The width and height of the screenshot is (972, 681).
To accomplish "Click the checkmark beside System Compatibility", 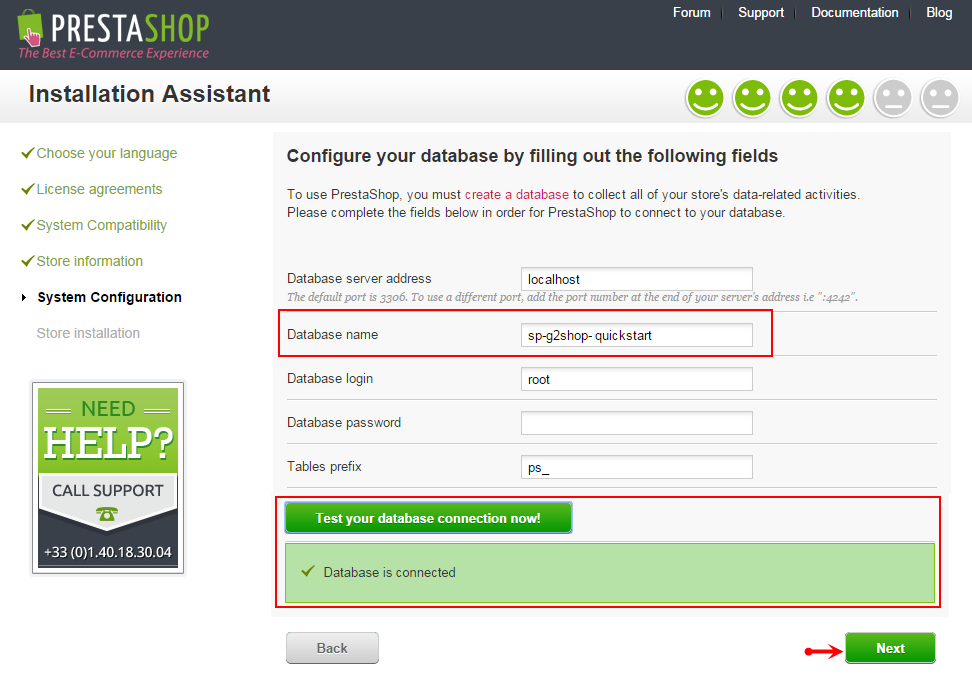I will [27, 225].
